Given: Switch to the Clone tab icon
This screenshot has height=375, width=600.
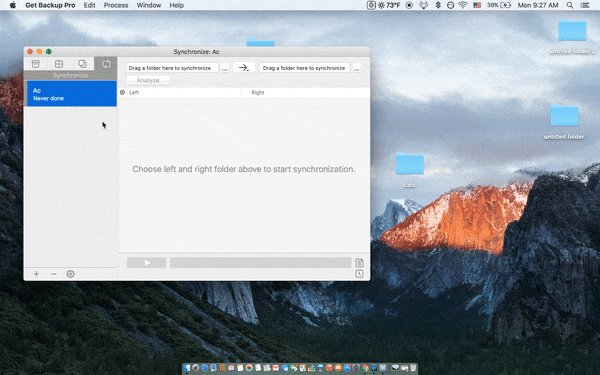Looking at the screenshot, I should coord(82,64).
